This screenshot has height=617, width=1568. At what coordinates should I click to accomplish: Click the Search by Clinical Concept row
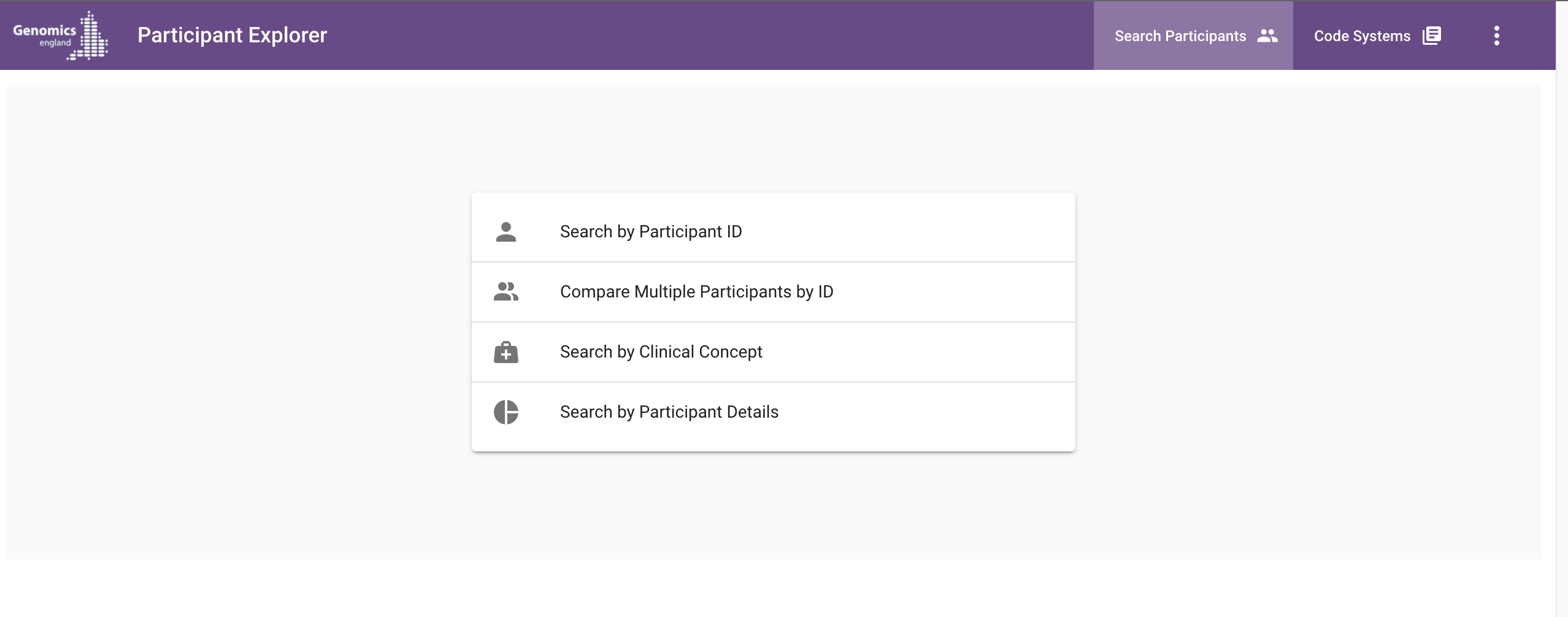pos(774,352)
